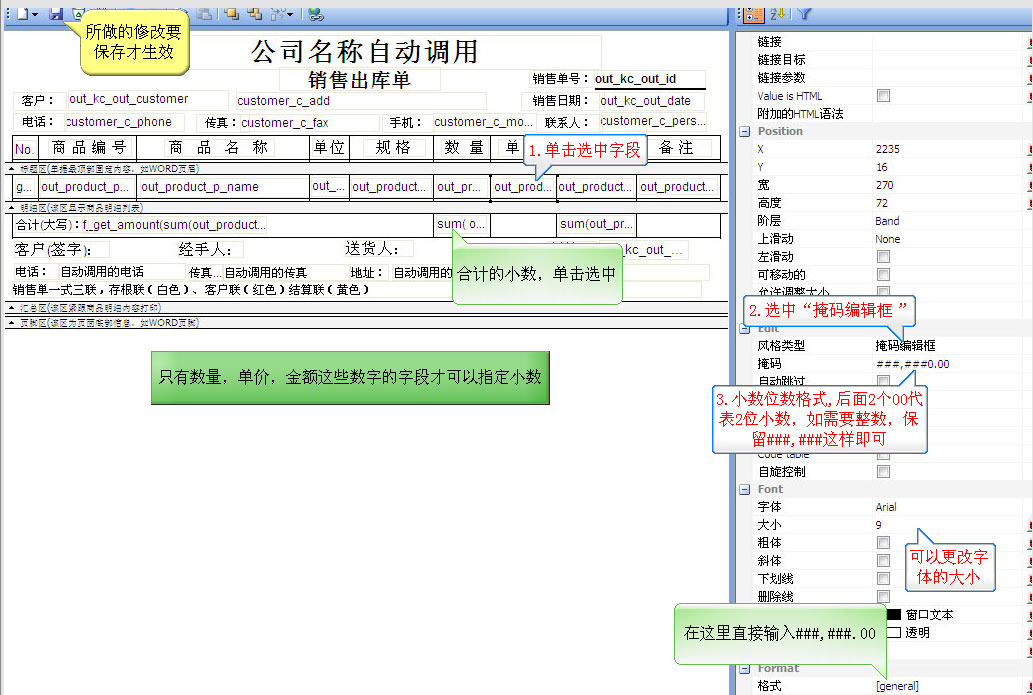Toggle the 粗体 (bold) checkbox
The width and height of the screenshot is (1033, 695).
[x=883, y=543]
